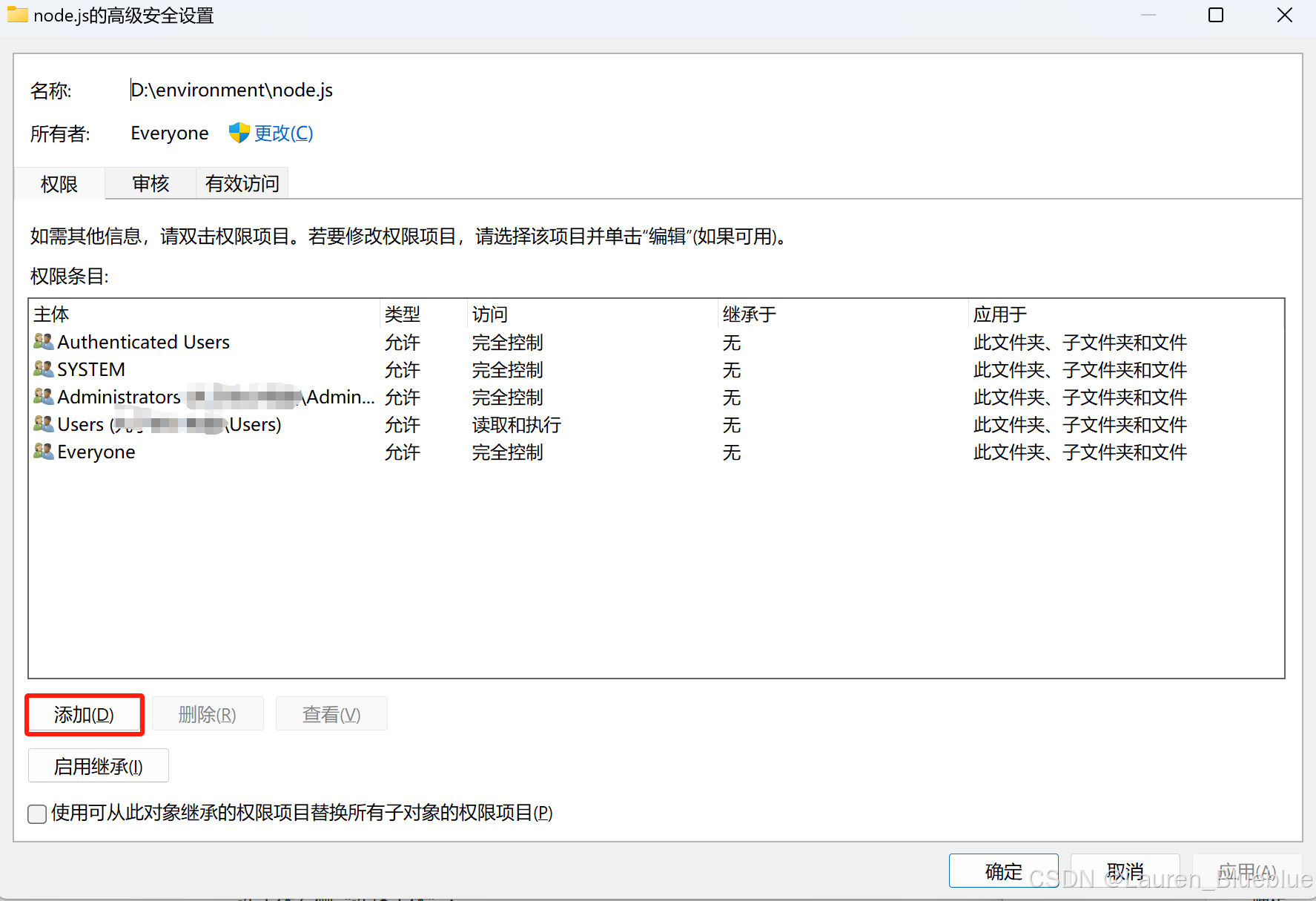Screen dimensions: 1316x901
Task: Maximize the advanced security settings window
Action: point(1216,15)
